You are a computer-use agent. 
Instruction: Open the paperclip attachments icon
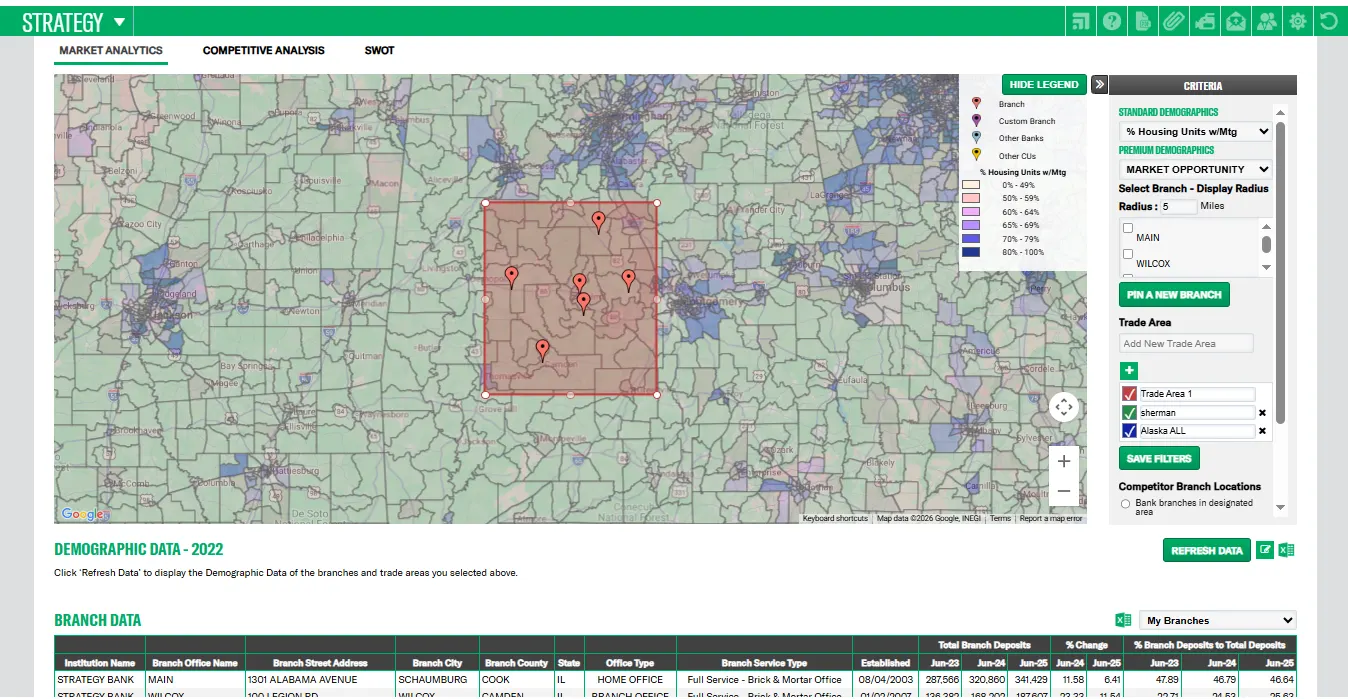1173,21
